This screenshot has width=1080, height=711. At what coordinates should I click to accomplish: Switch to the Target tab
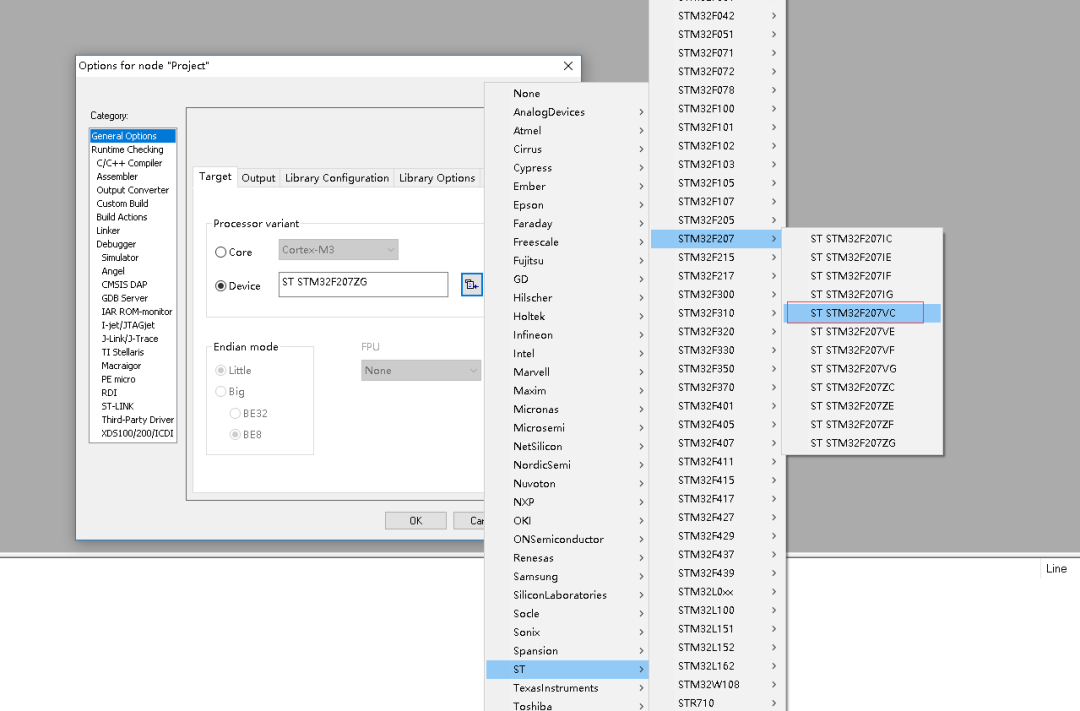[x=215, y=177]
